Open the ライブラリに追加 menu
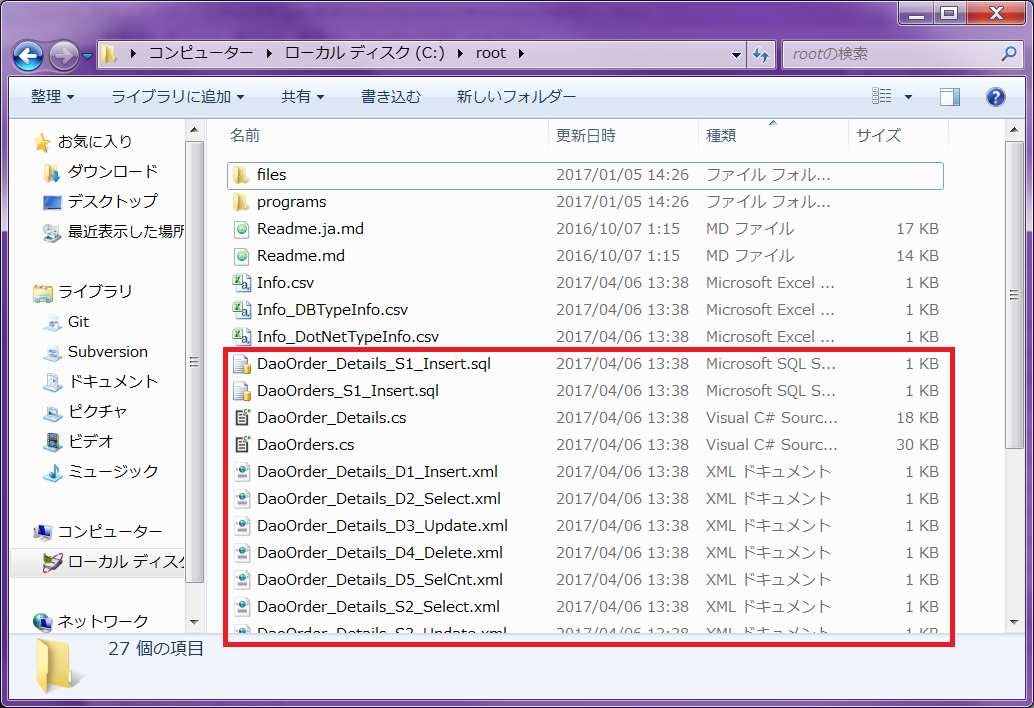The height and width of the screenshot is (708, 1034). click(177, 97)
